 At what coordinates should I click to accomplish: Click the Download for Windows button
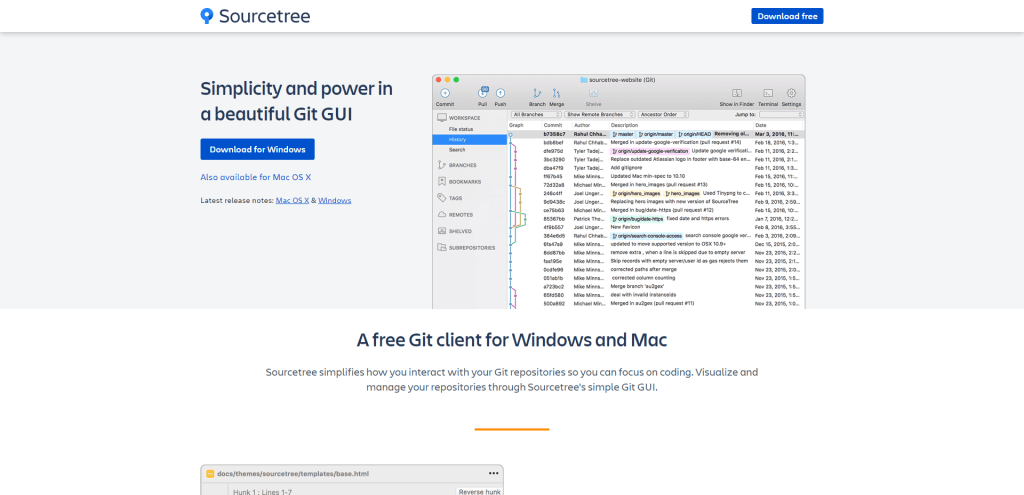[x=257, y=149]
